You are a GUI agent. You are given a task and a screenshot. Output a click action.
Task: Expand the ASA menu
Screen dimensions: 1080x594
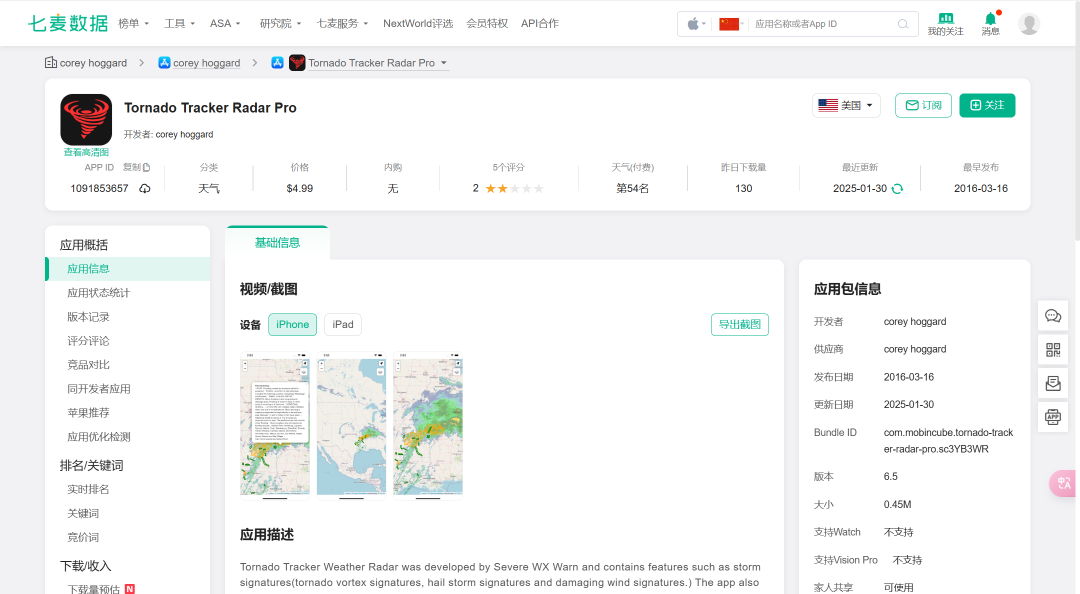(x=225, y=23)
